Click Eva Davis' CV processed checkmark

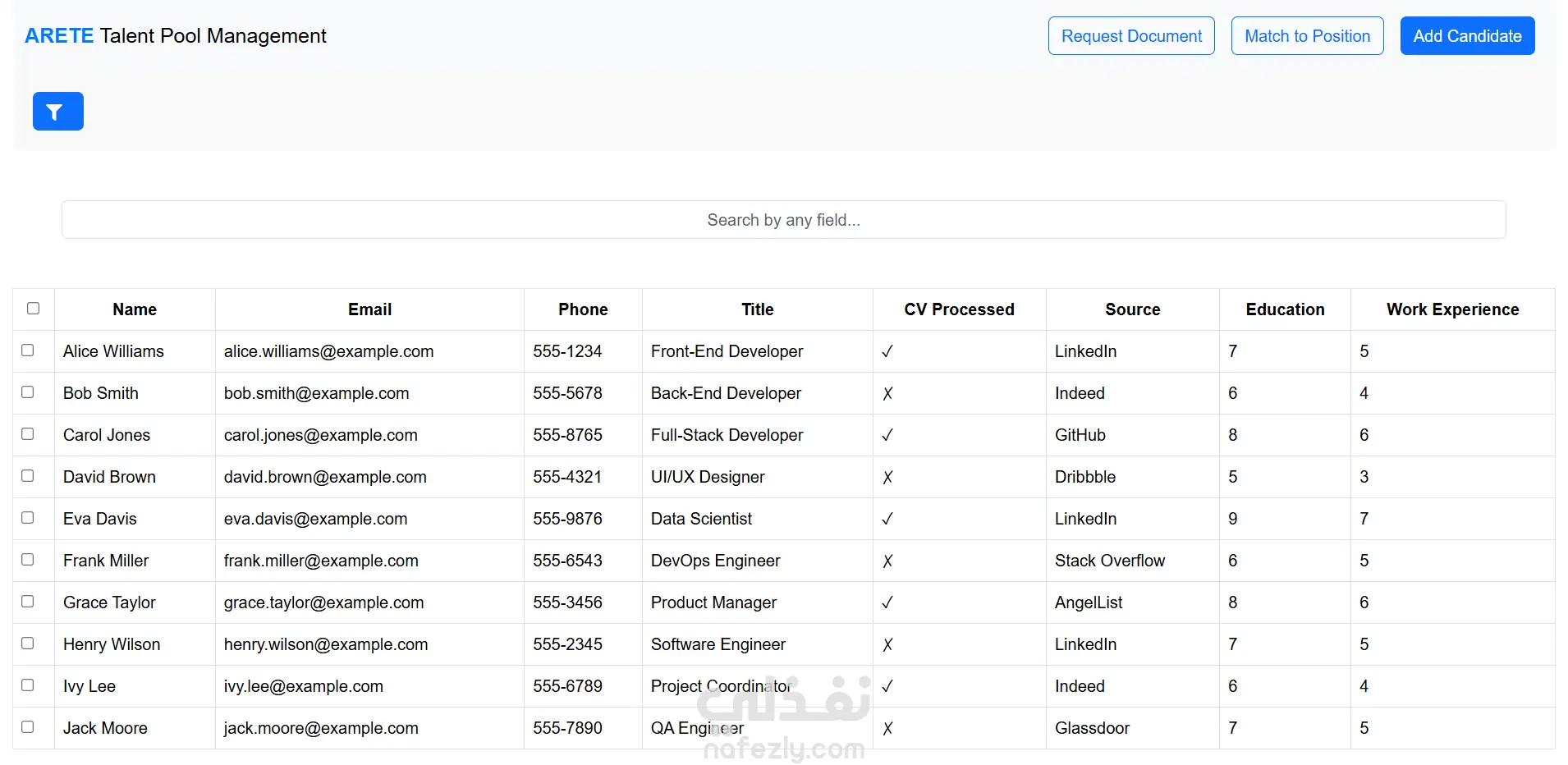tap(887, 520)
